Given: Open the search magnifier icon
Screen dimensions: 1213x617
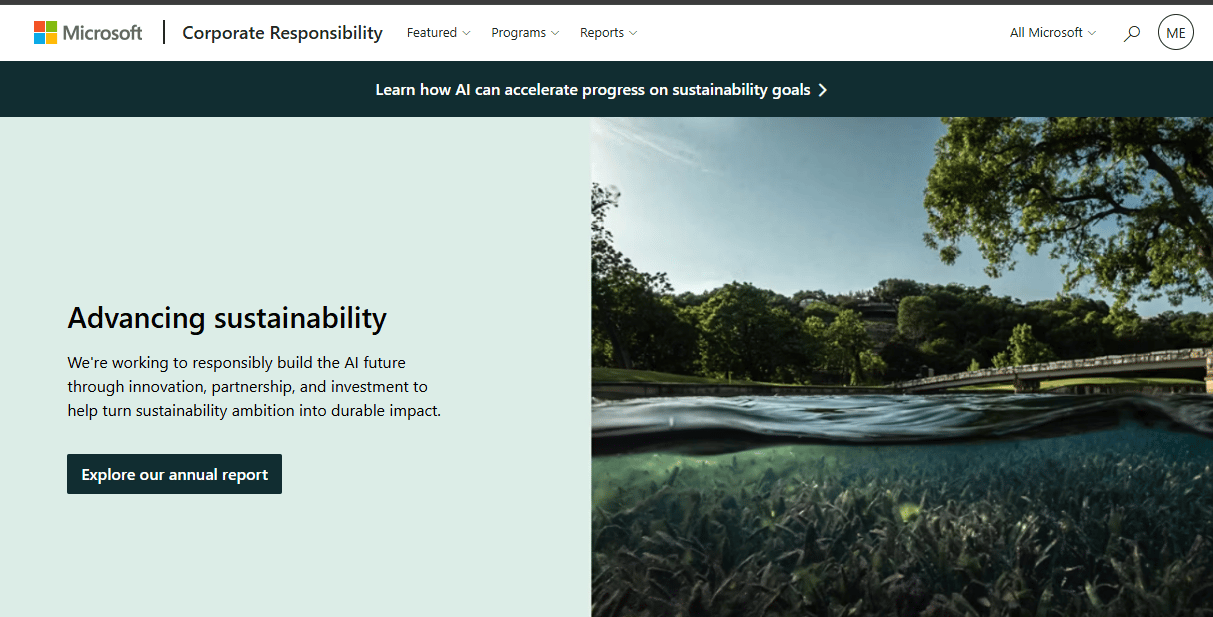Looking at the screenshot, I should pos(1132,33).
